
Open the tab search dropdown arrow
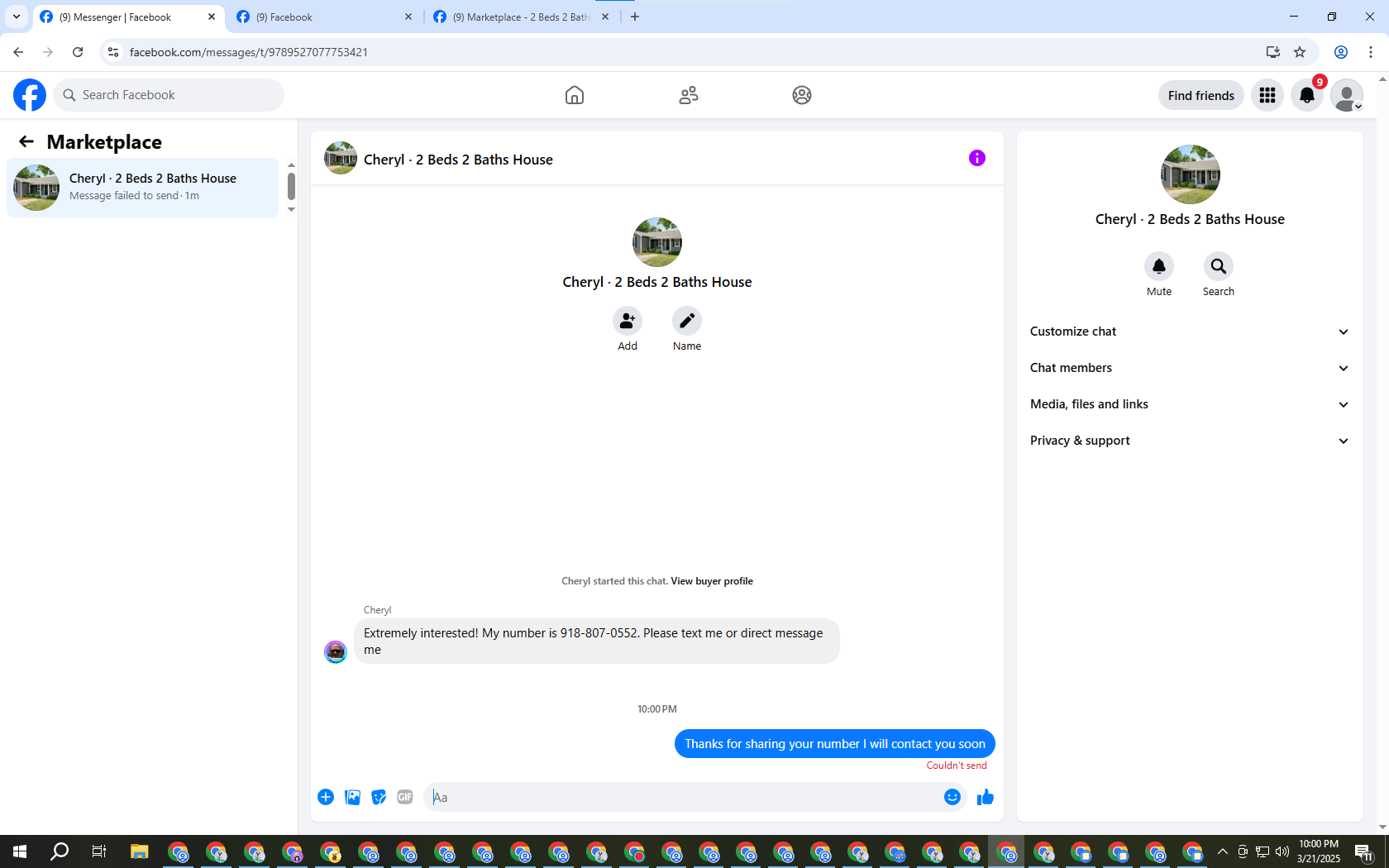pyautogui.click(x=16, y=17)
